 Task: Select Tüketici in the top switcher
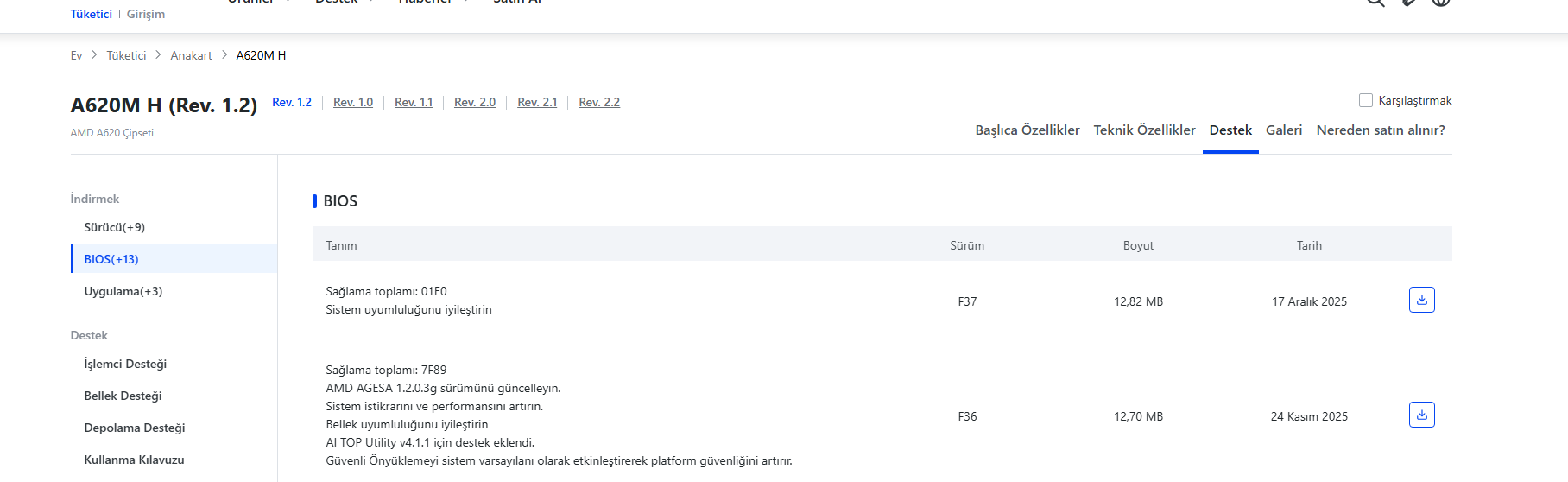coord(92,14)
